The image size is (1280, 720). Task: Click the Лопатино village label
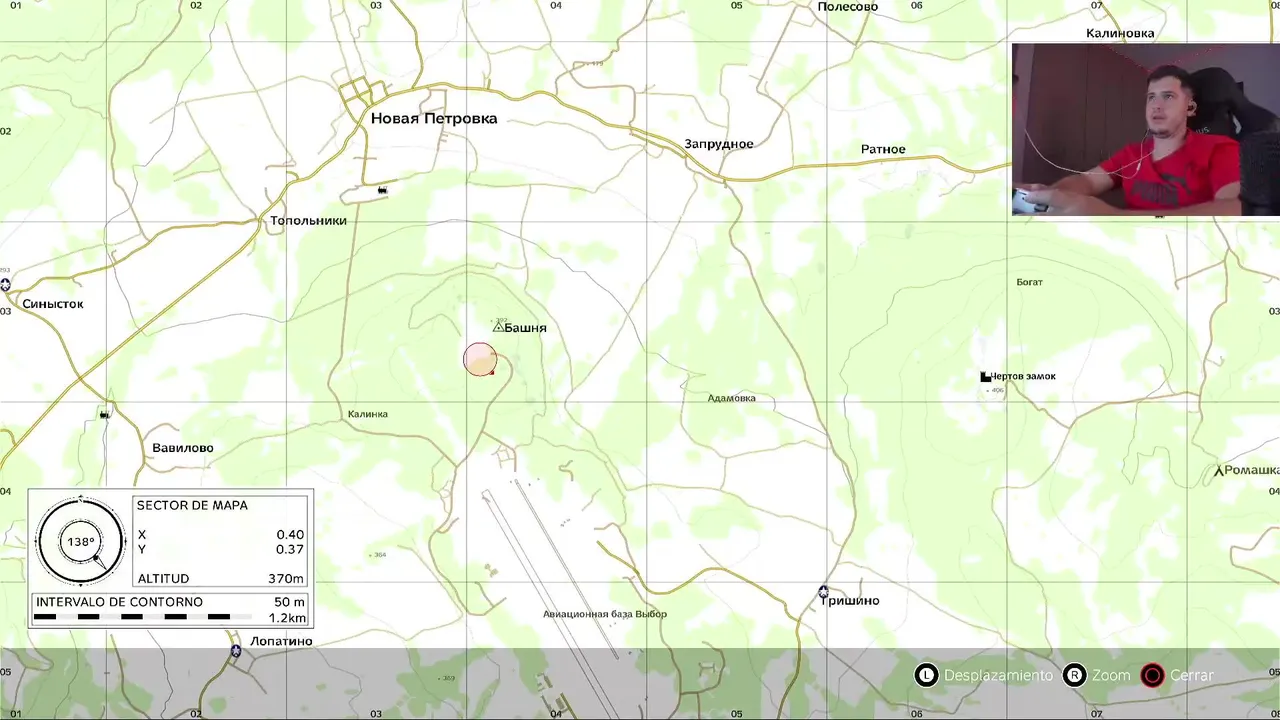tap(281, 641)
